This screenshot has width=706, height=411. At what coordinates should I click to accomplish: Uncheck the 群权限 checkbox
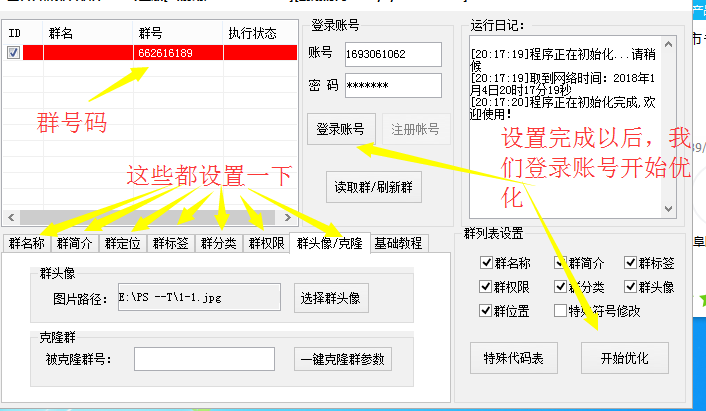(486, 286)
